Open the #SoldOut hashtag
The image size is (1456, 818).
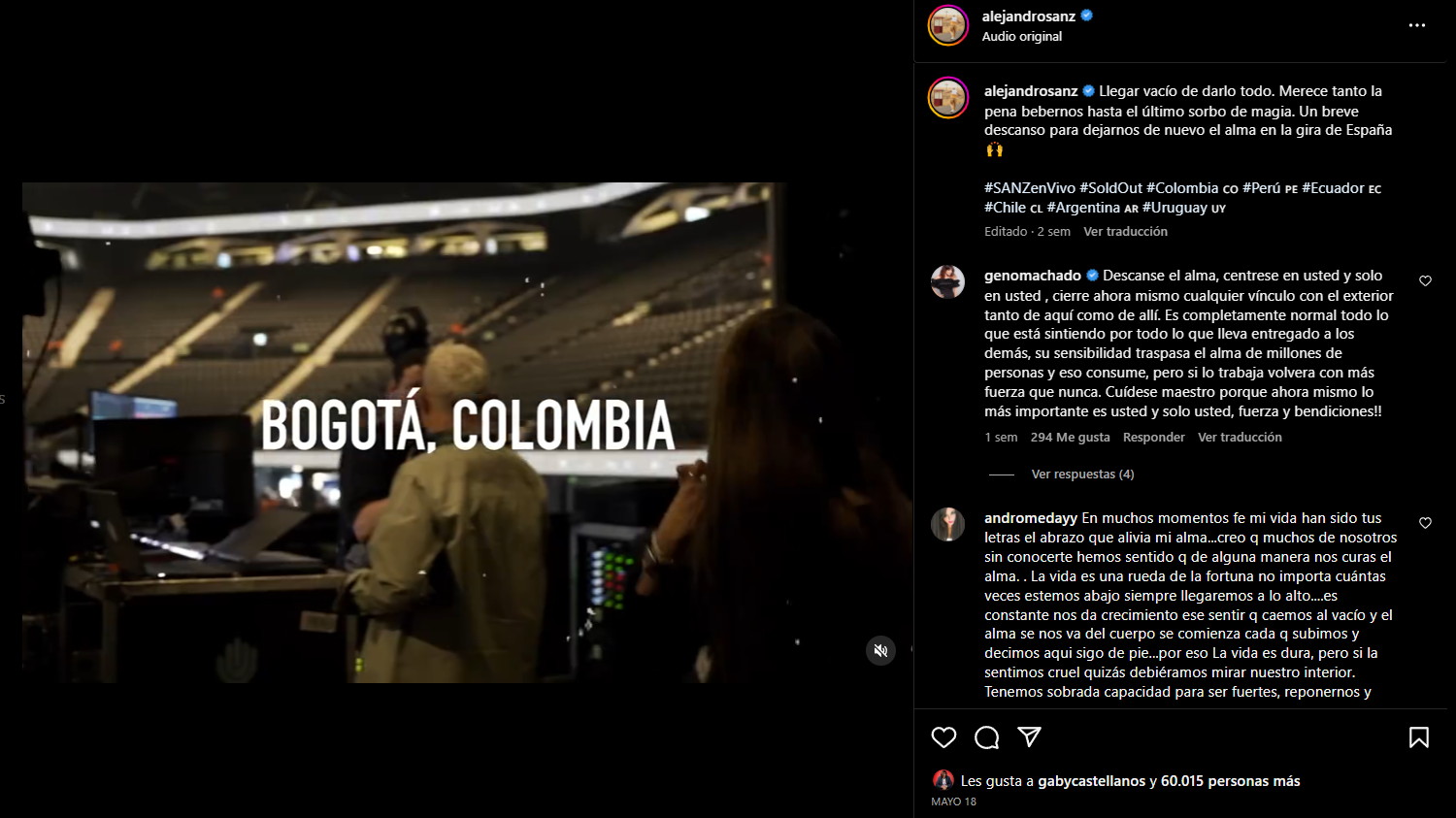[x=1111, y=188]
